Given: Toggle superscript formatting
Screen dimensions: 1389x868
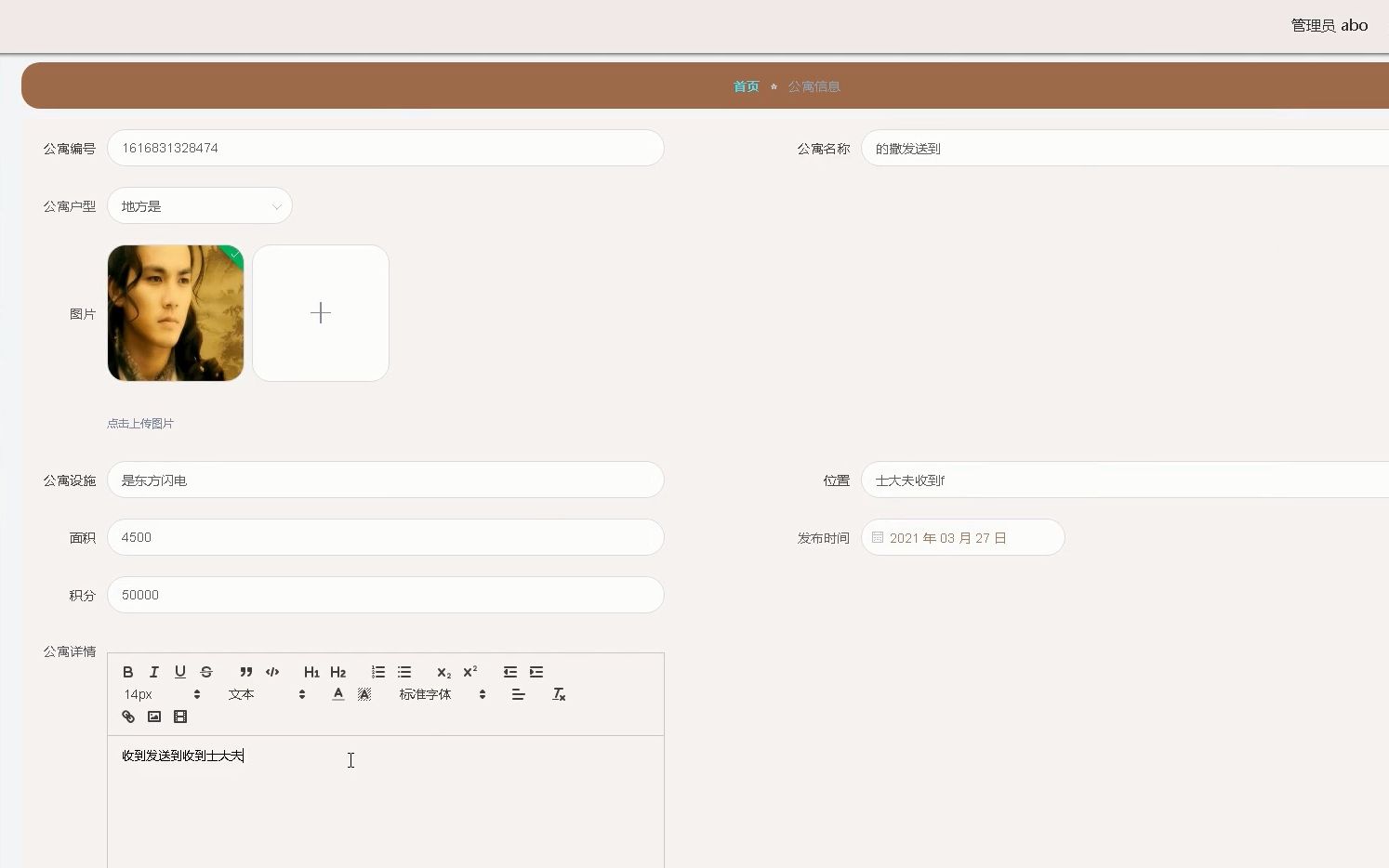Looking at the screenshot, I should [470, 672].
